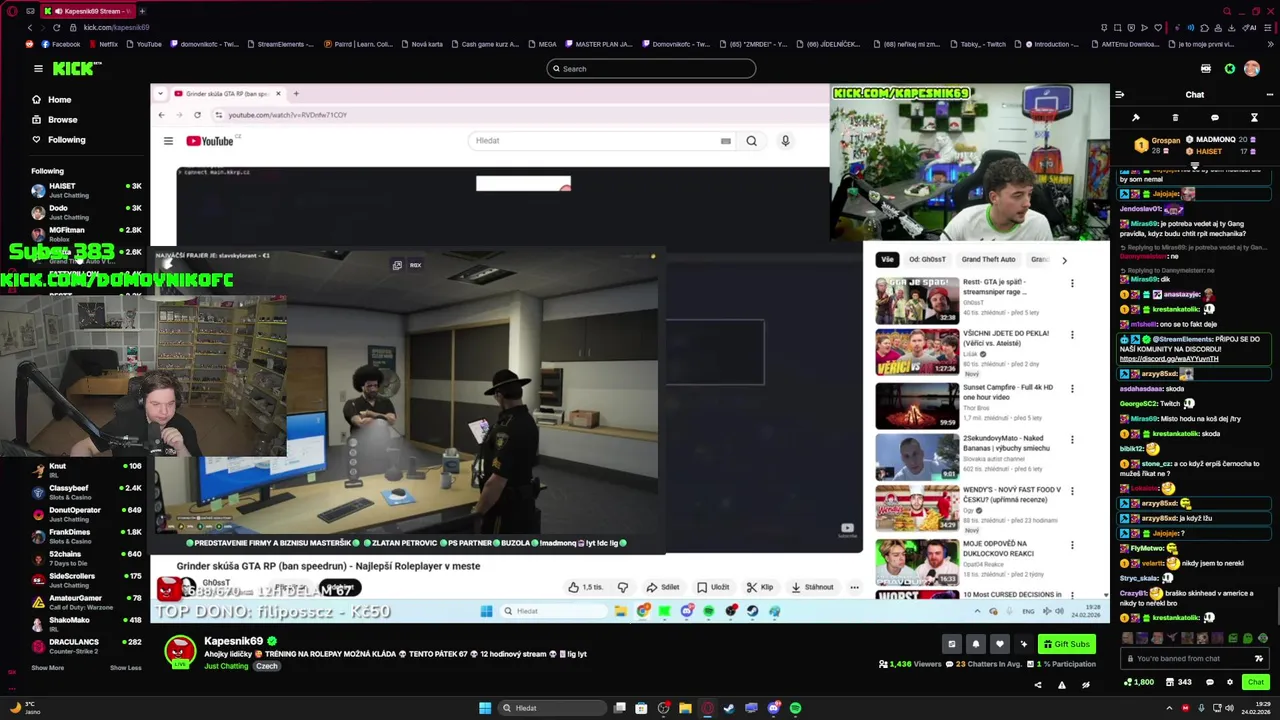Share the stream via share icon
1280x720 pixels.
tap(1037, 685)
